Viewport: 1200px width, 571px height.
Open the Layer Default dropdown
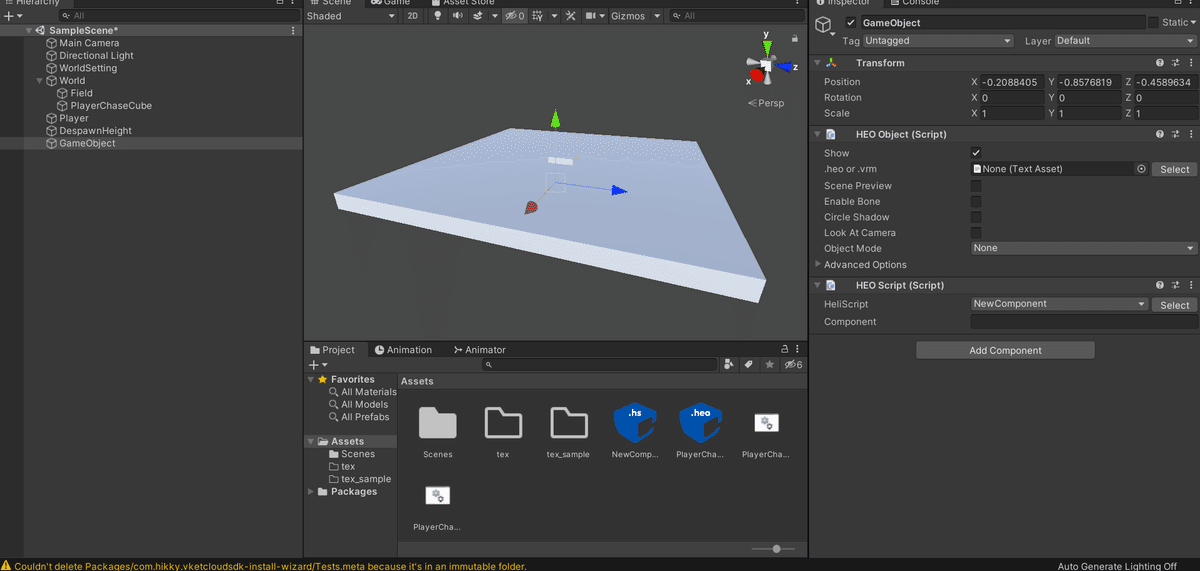coord(1124,41)
